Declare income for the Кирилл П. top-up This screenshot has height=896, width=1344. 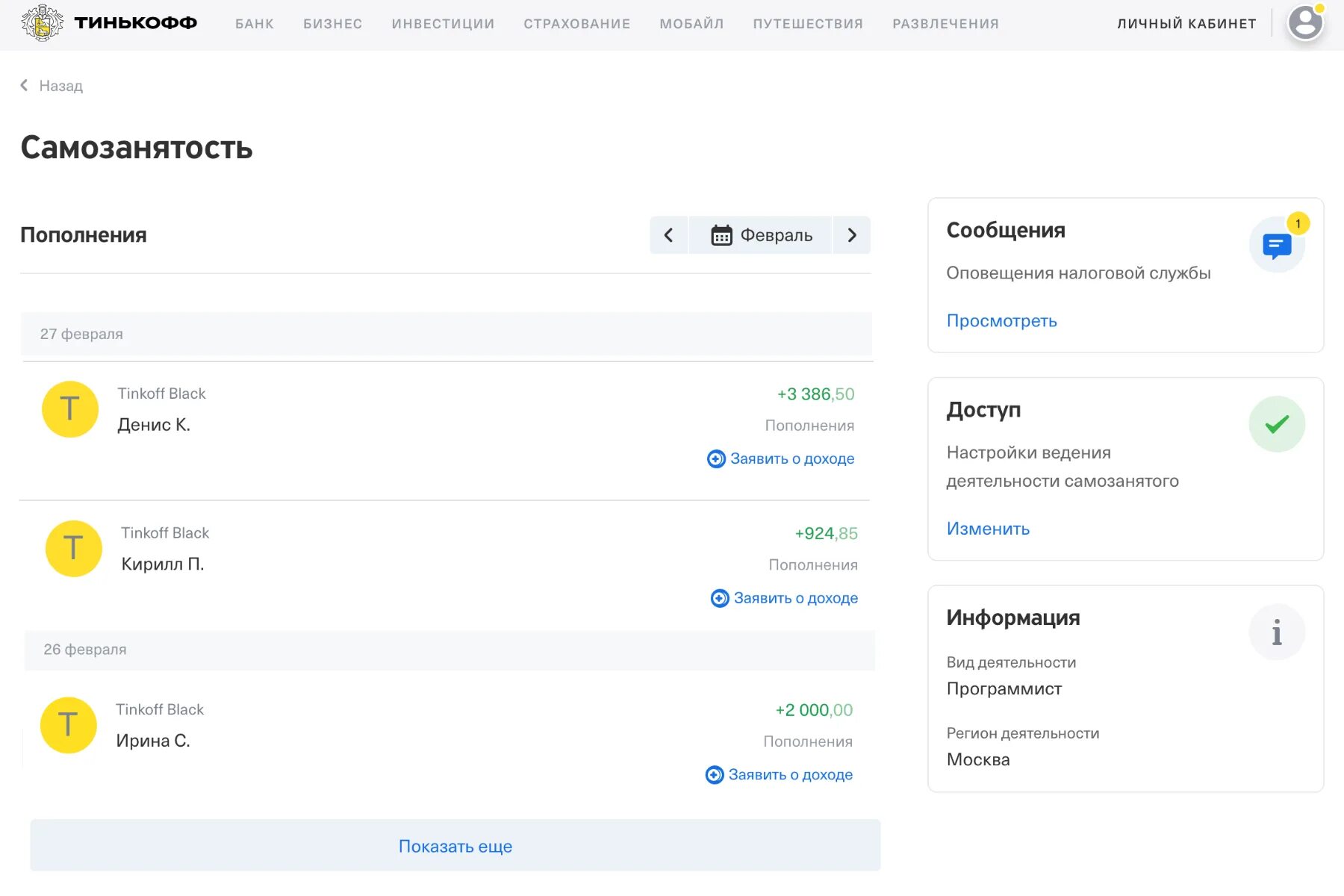click(x=785, y=598)
